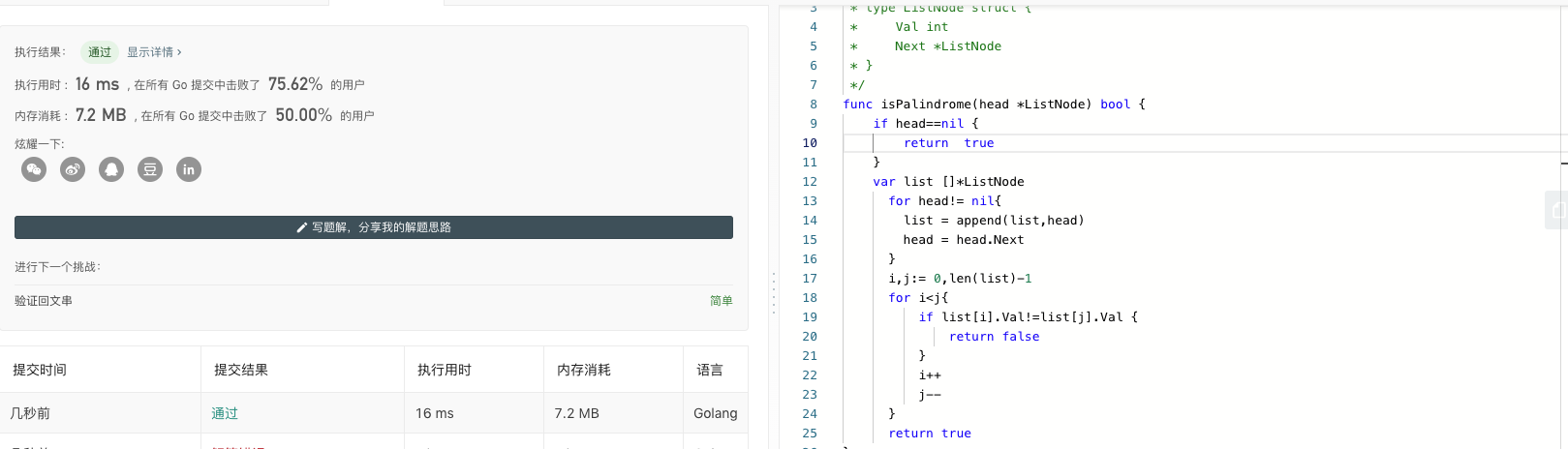Place cursor on 'return false' line

pyautogui.click(x=995, y=337)
